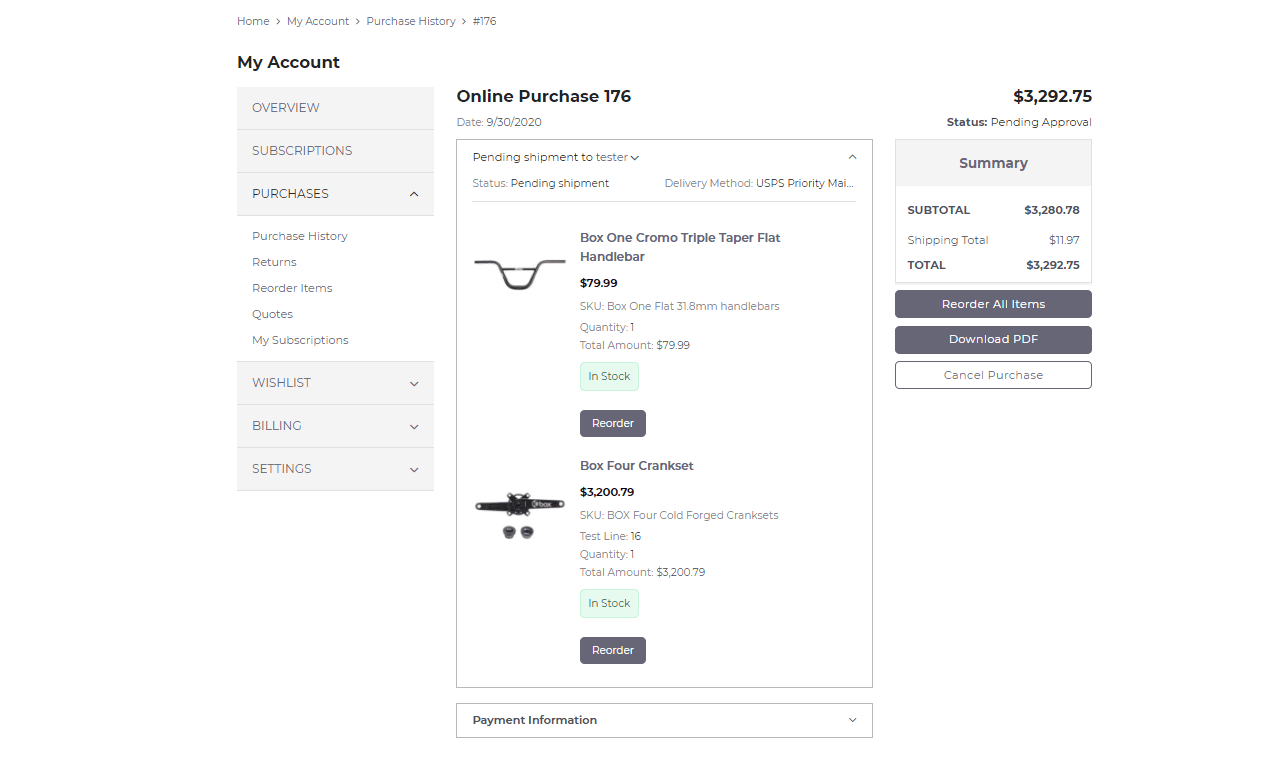
Task: Click 'Pending Approval' status text
Action: point(1041,122)
